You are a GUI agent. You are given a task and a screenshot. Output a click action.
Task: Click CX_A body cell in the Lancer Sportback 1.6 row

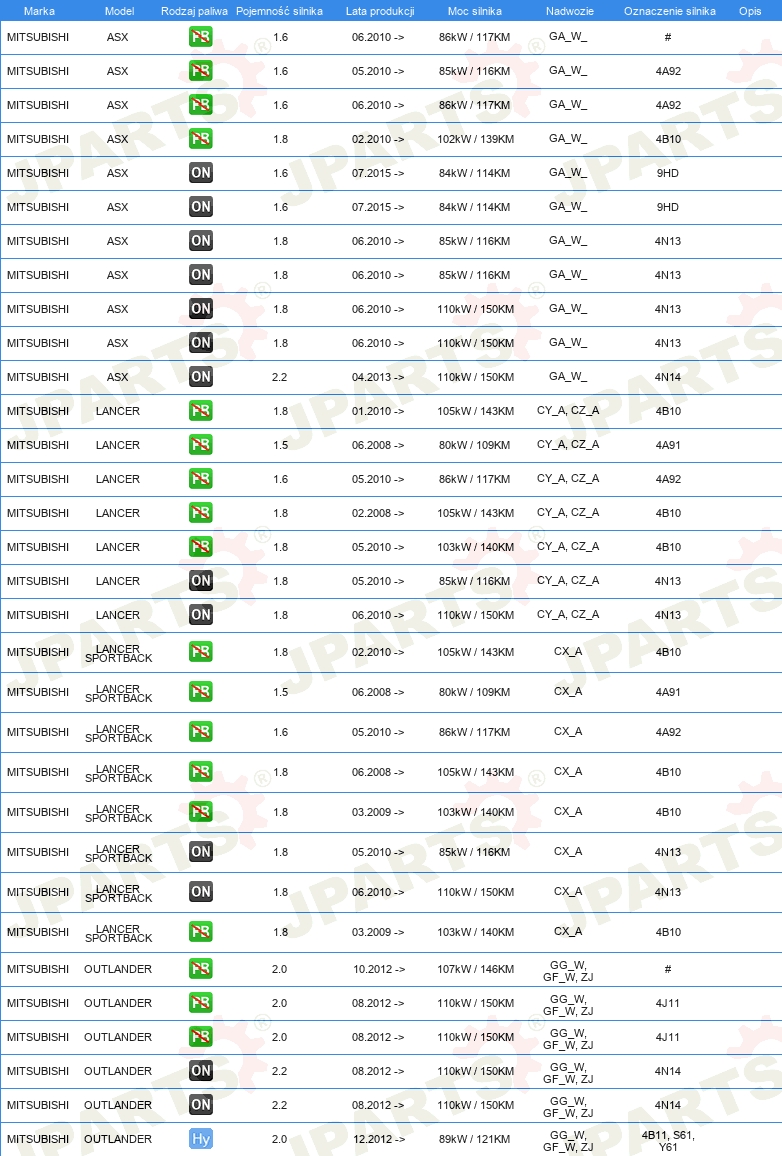point(568,731)
